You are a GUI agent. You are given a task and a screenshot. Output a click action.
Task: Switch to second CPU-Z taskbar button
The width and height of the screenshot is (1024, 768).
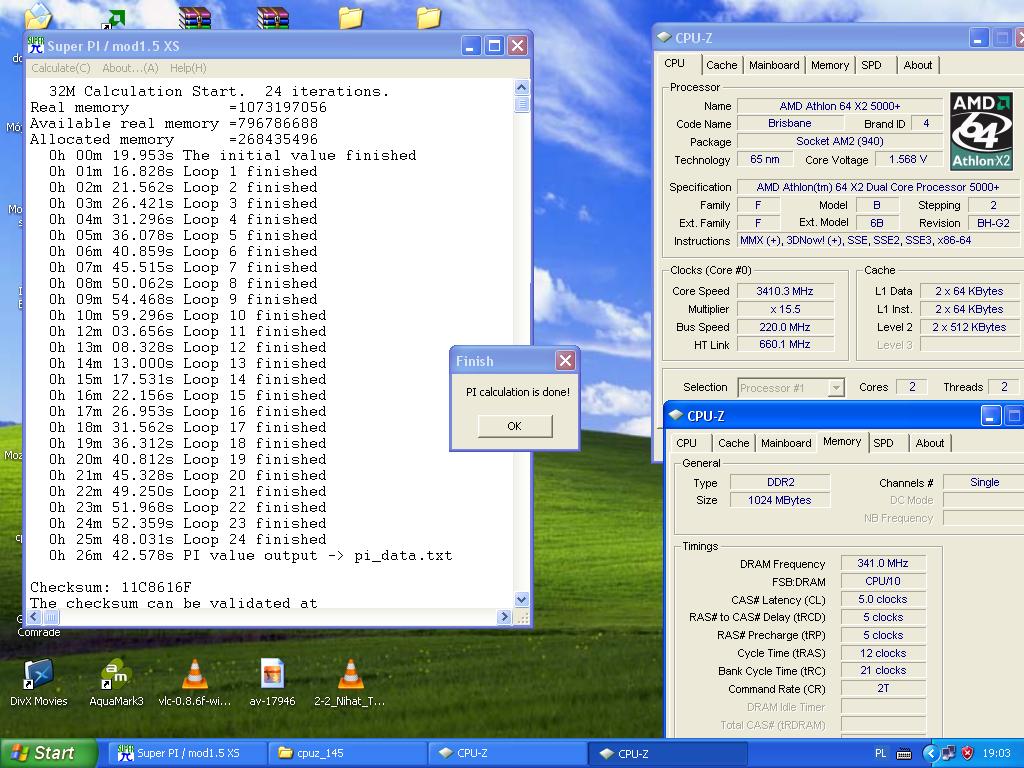point(667,754)
